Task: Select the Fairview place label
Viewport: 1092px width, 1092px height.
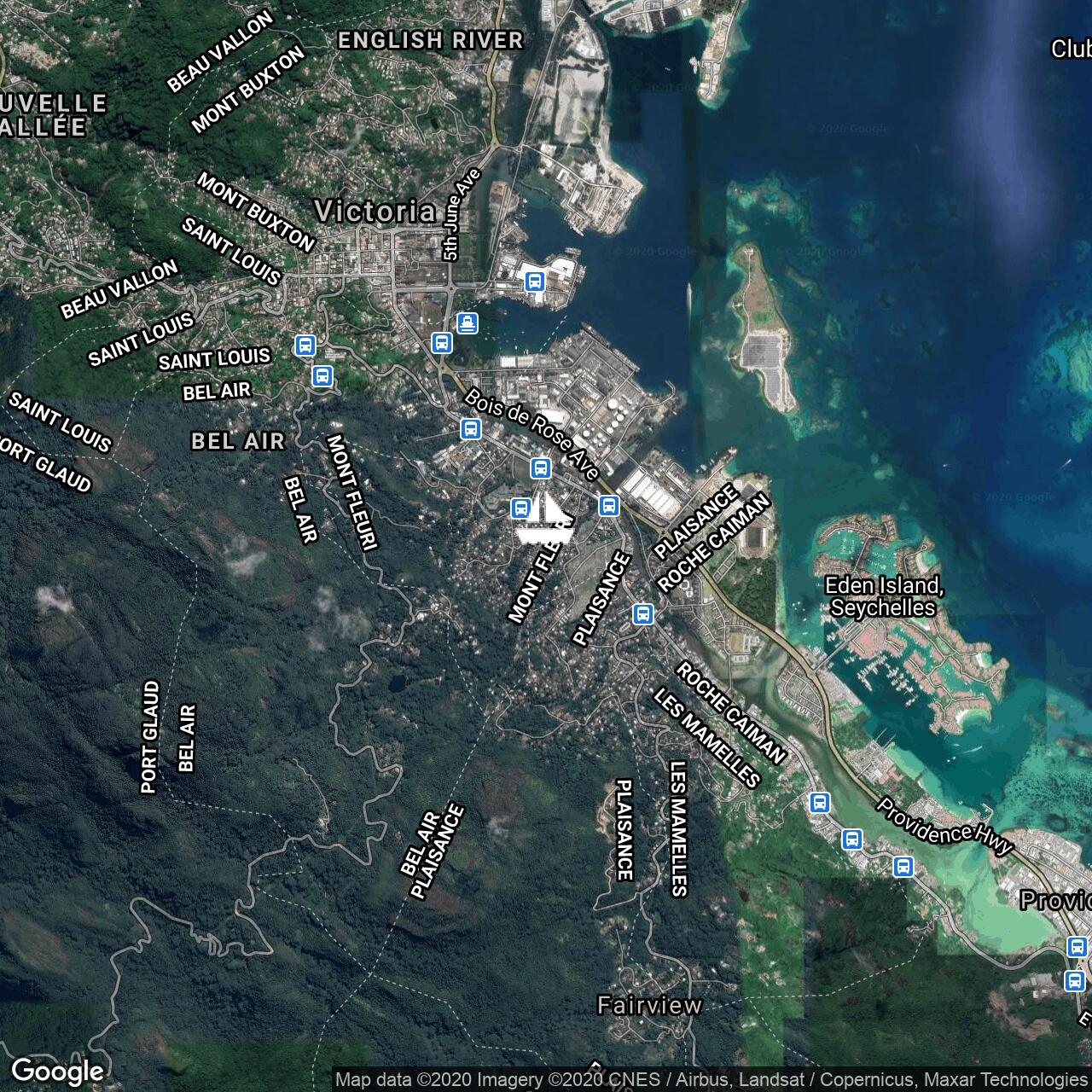Action: tap(649, 1006)
